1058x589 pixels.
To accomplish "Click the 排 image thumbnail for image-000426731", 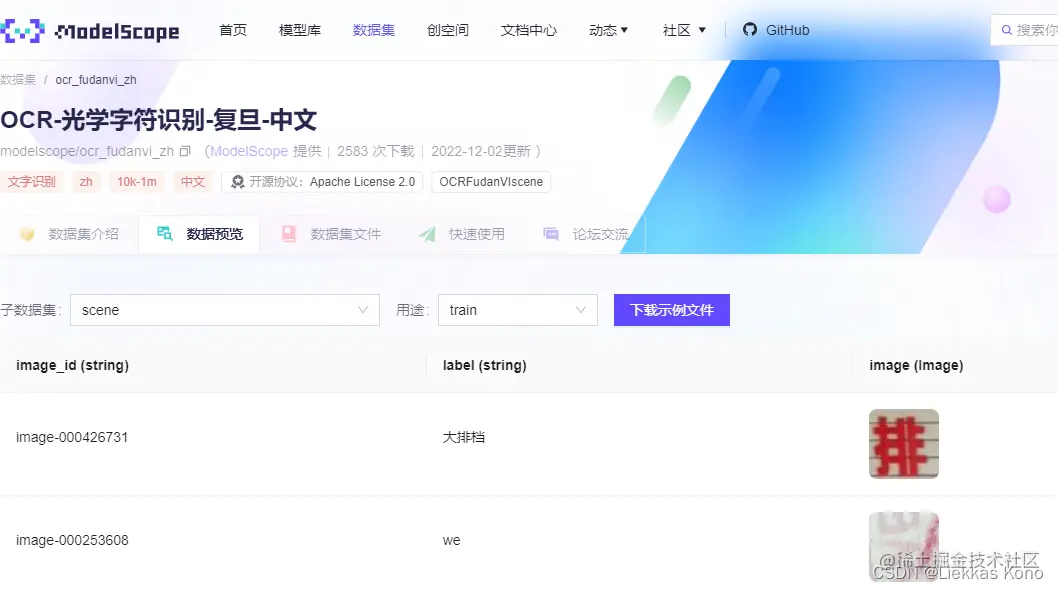I will (903, 443).
